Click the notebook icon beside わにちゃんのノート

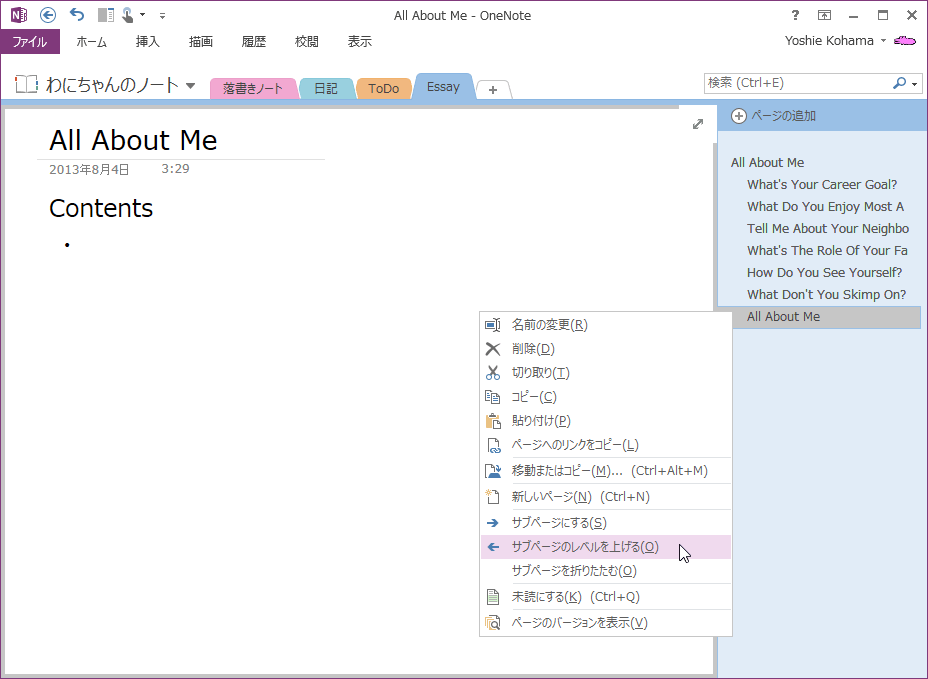pyautogui.click(x=27, y=84)
